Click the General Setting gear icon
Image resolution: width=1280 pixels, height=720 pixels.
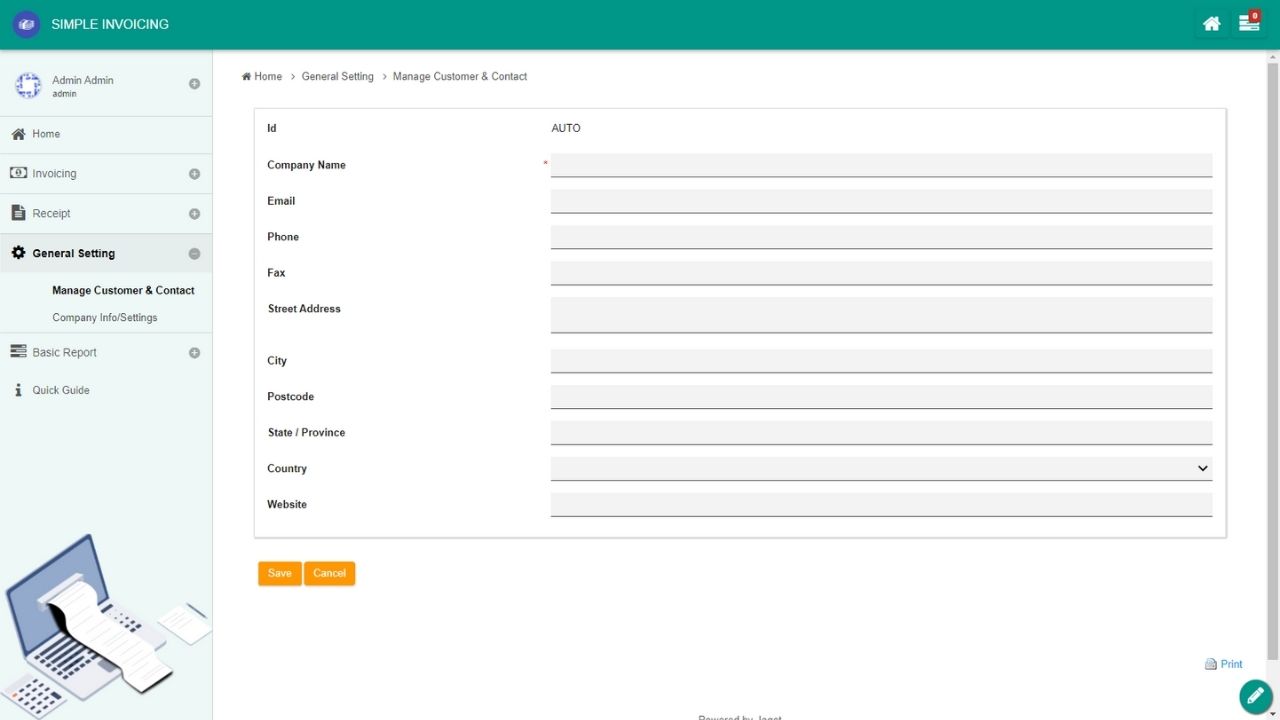[18, 253]
